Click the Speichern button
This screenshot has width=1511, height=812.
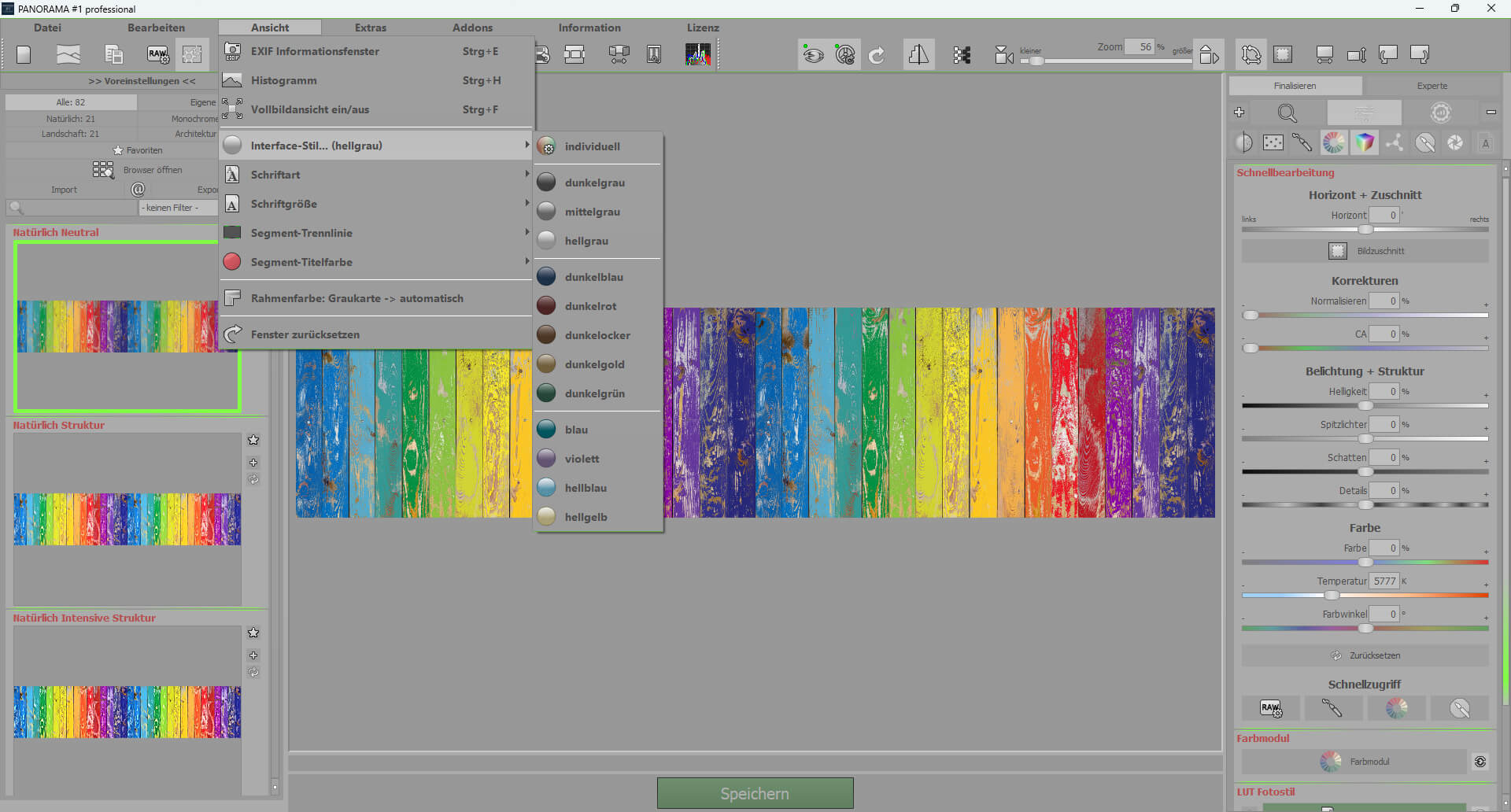[754, 793]
